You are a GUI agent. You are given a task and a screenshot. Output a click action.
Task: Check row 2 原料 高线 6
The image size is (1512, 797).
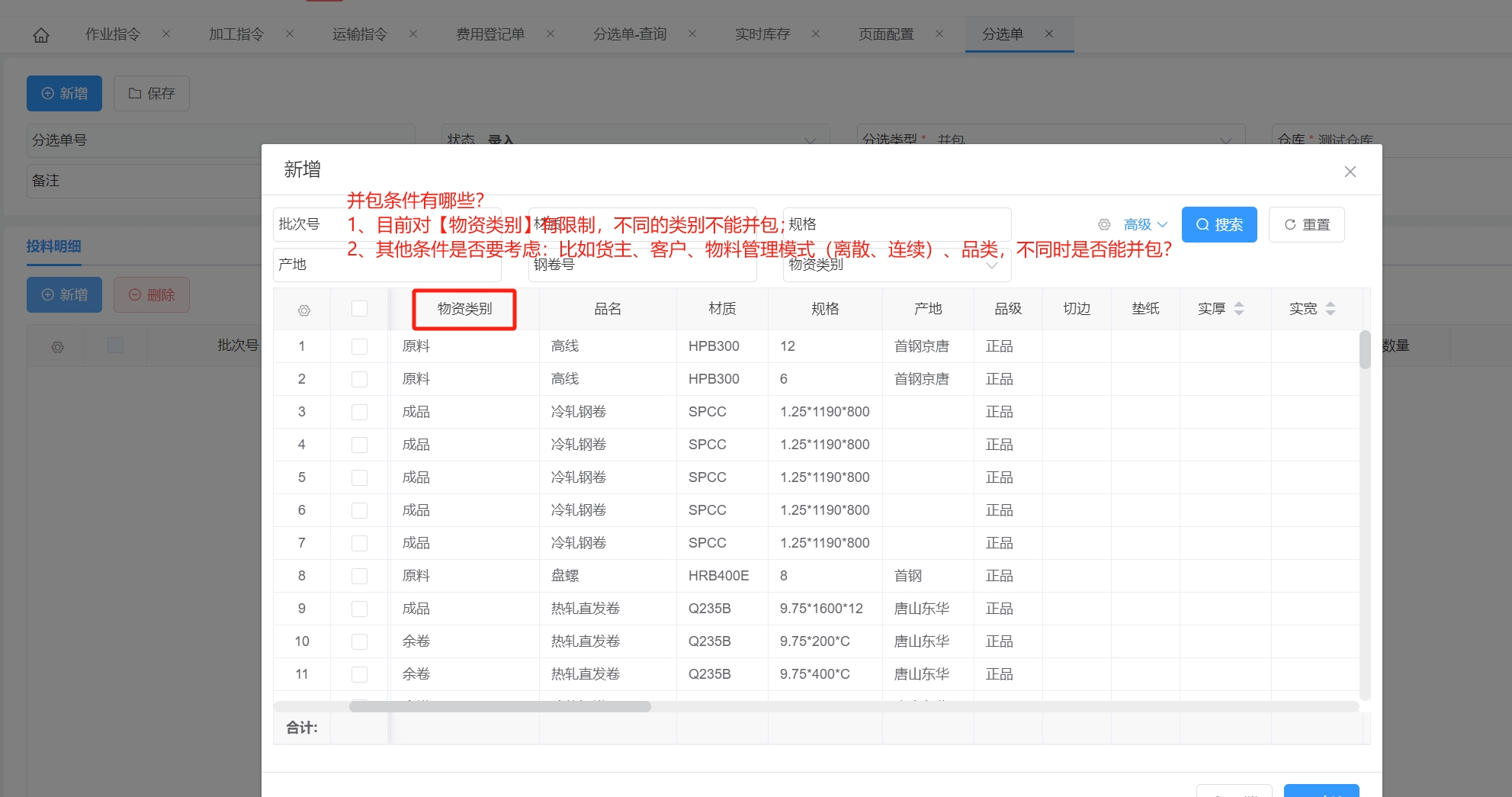359,379
